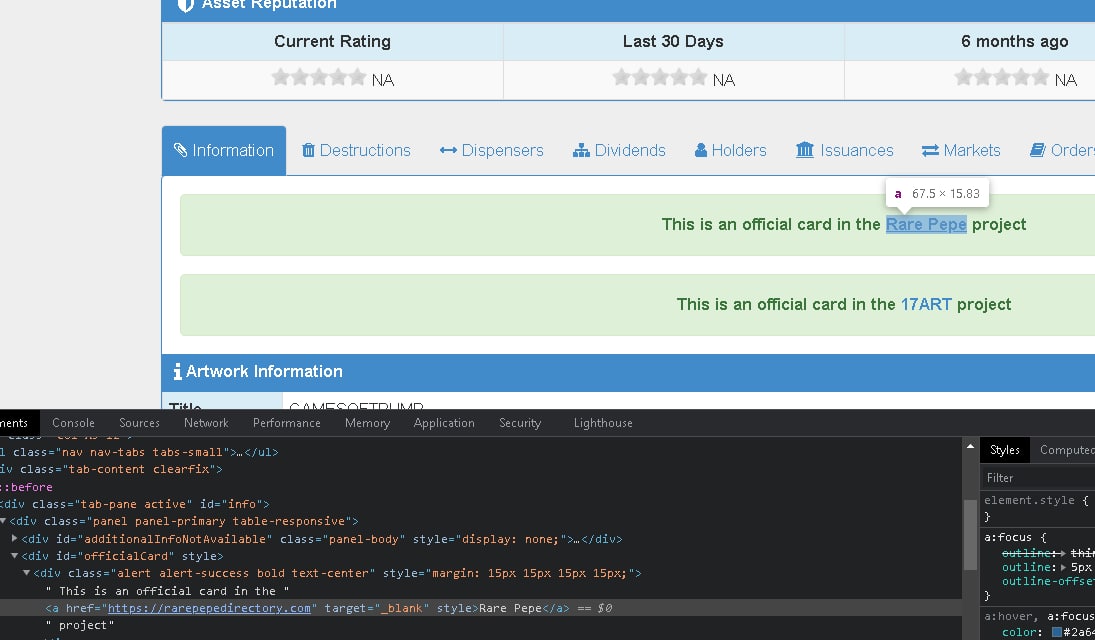Click the Holders user icon
This screenshot has height=640, width=1095.
[x=700, y=150]
